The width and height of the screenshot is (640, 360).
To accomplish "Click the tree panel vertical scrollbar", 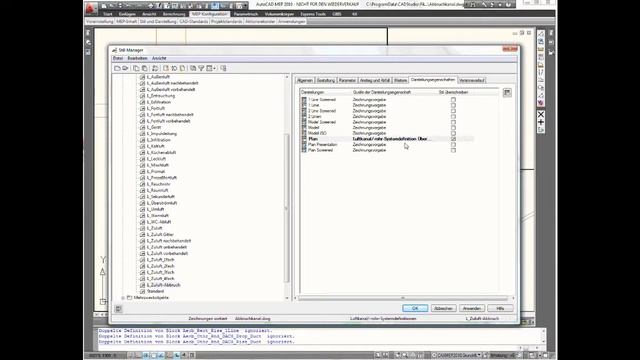I will point(287,207).
